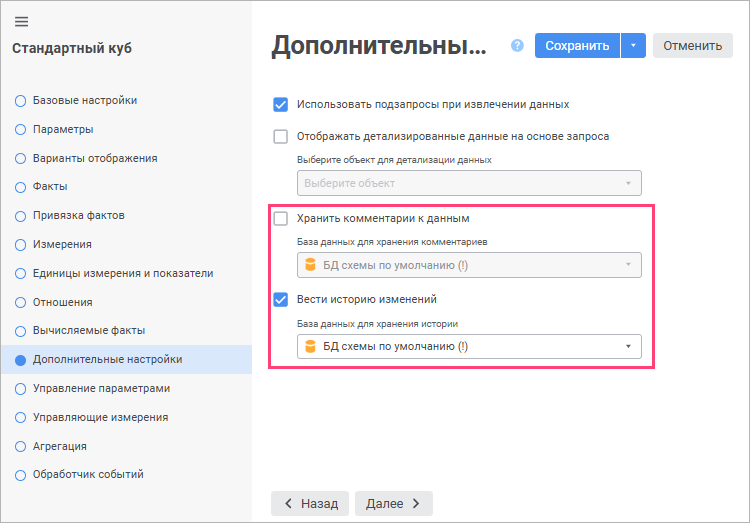Screen dimensions: 750x523
Task: Click the hamburger menu icon
Action: pos(21,22)
